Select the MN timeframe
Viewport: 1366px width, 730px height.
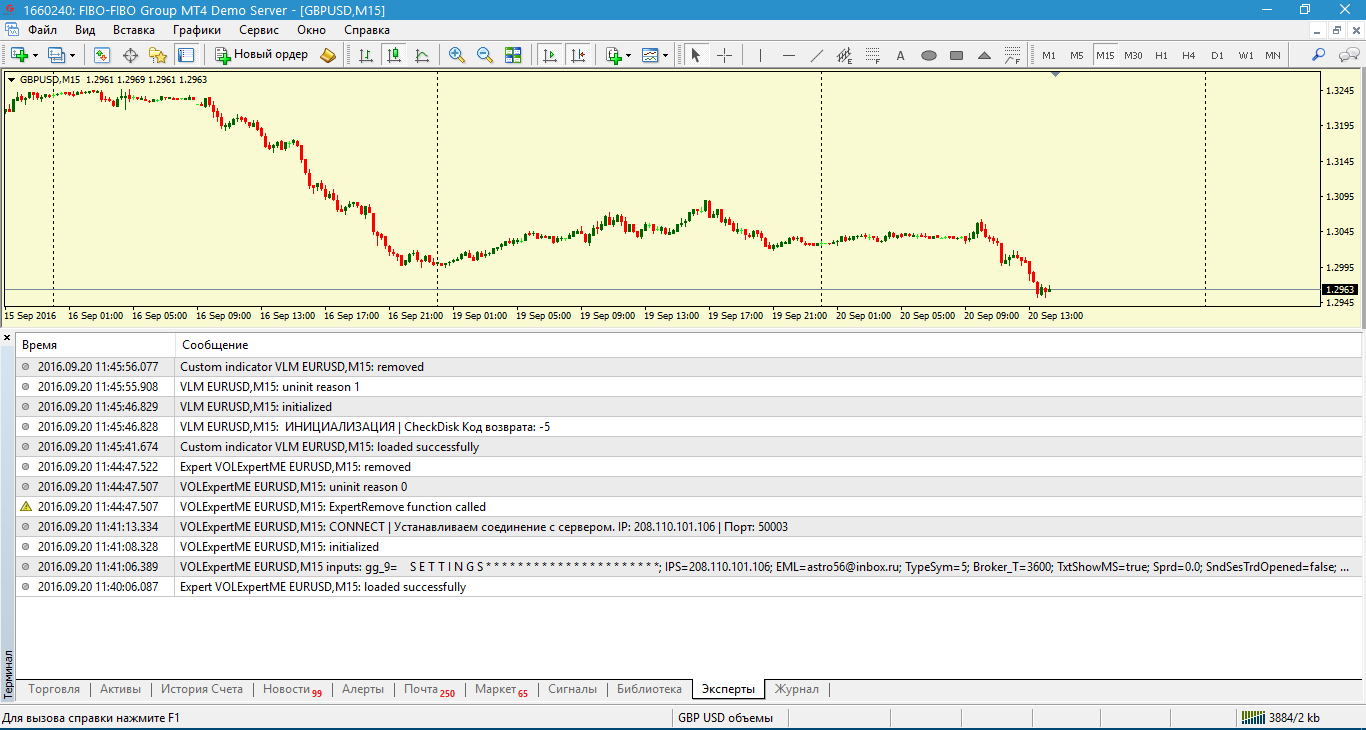[x=1273, y=55]
